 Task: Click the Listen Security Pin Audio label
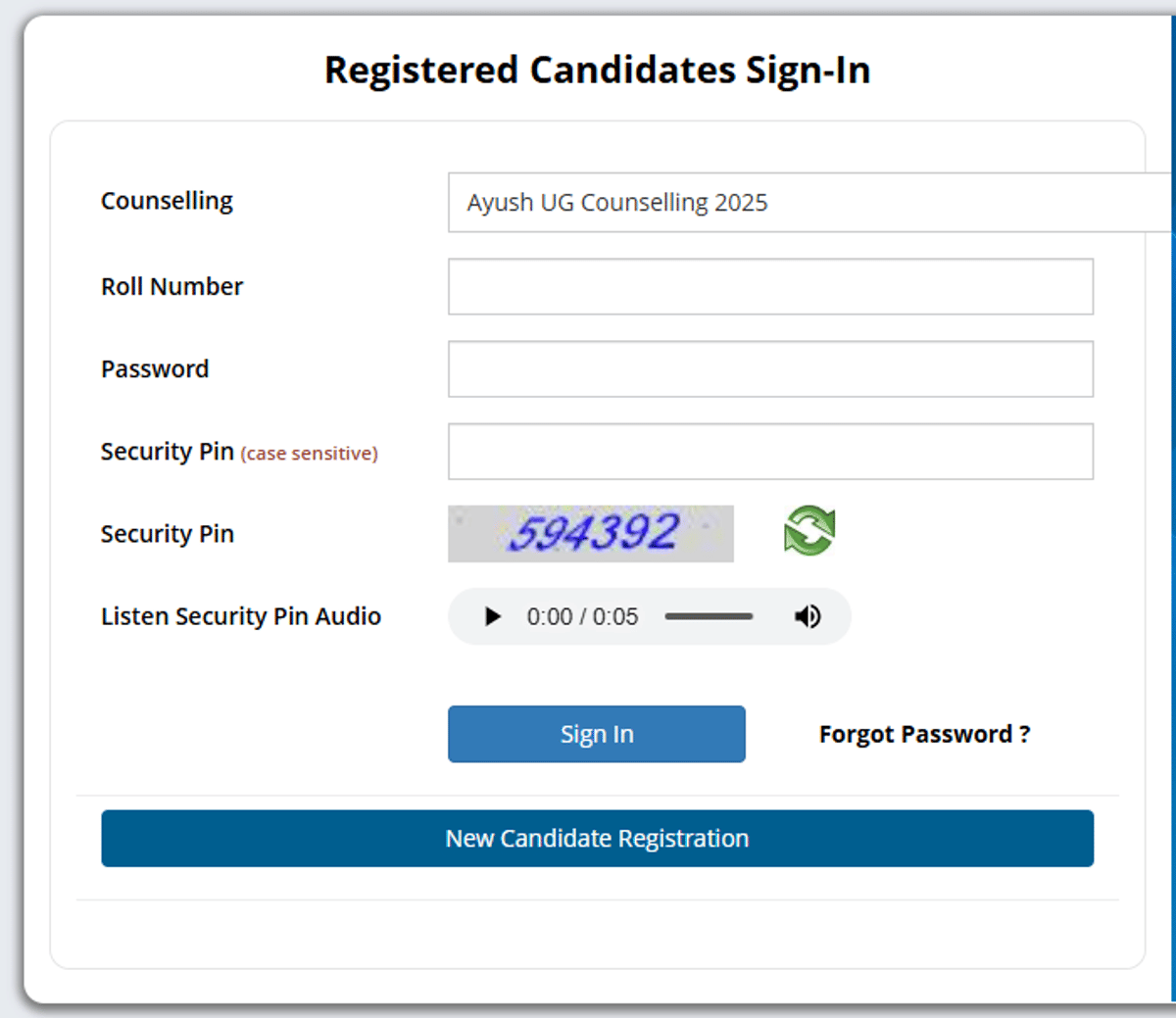pos(241,616)
